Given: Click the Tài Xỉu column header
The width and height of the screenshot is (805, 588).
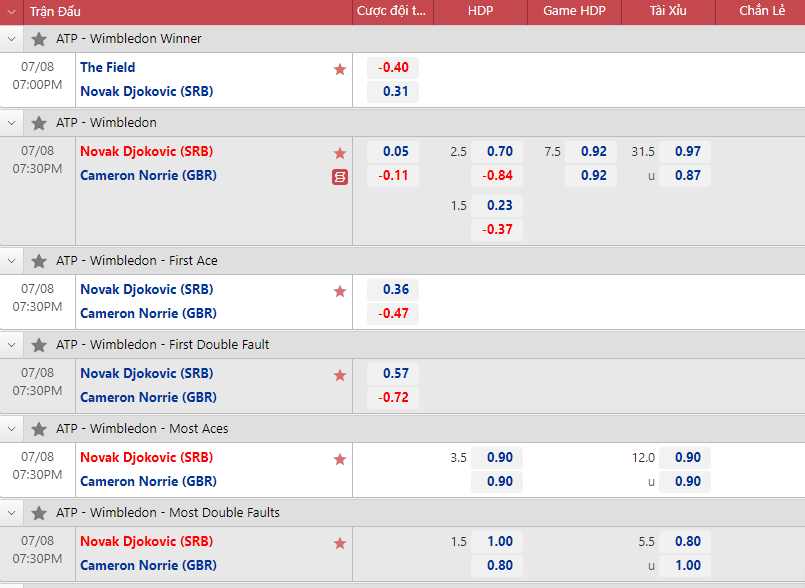Looking at the screenshot, I should (x=668, y=11).
